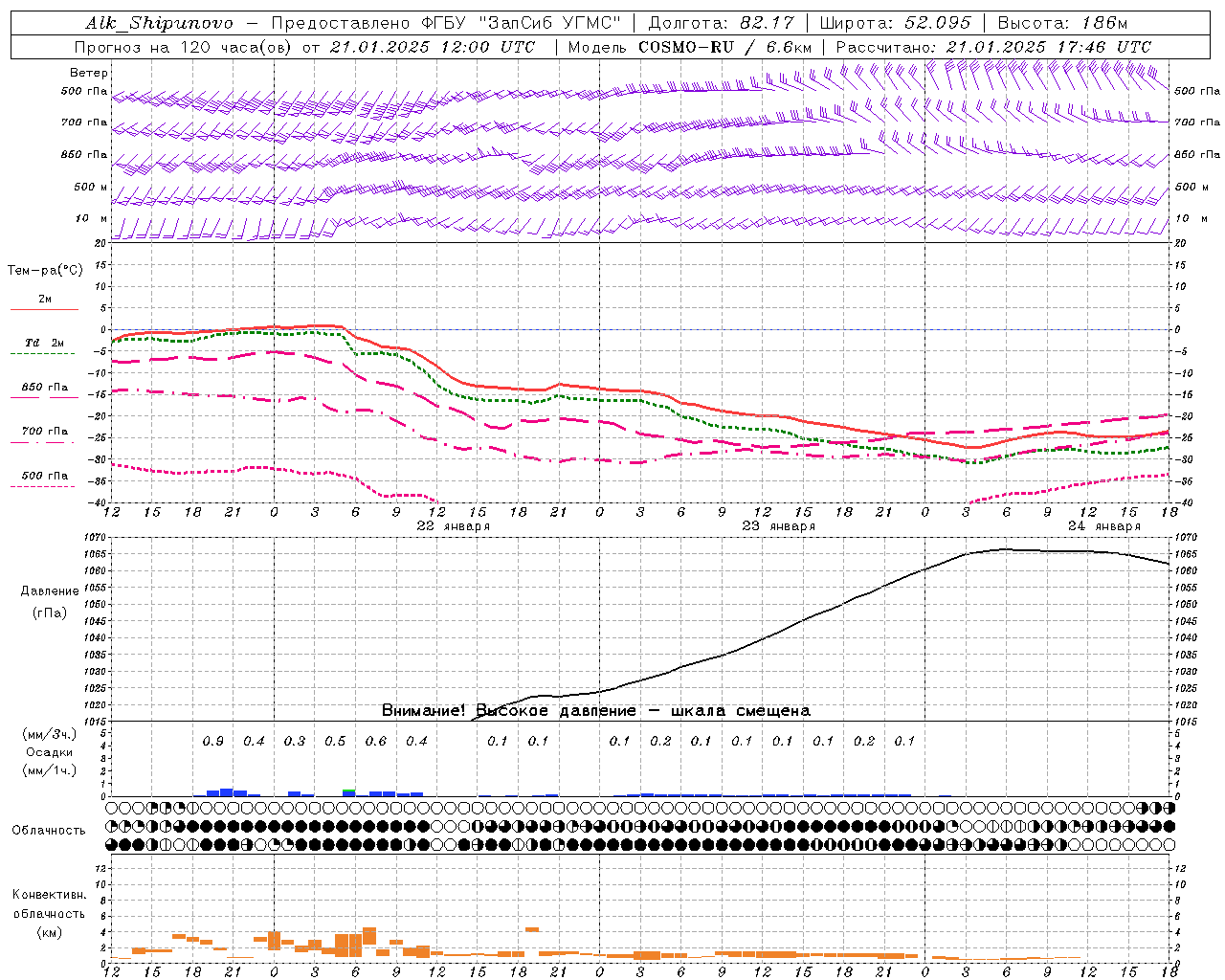Click the 'Облачность' cloudiness label
Screen dimensions: 1225x980
(x=49, y=831)
